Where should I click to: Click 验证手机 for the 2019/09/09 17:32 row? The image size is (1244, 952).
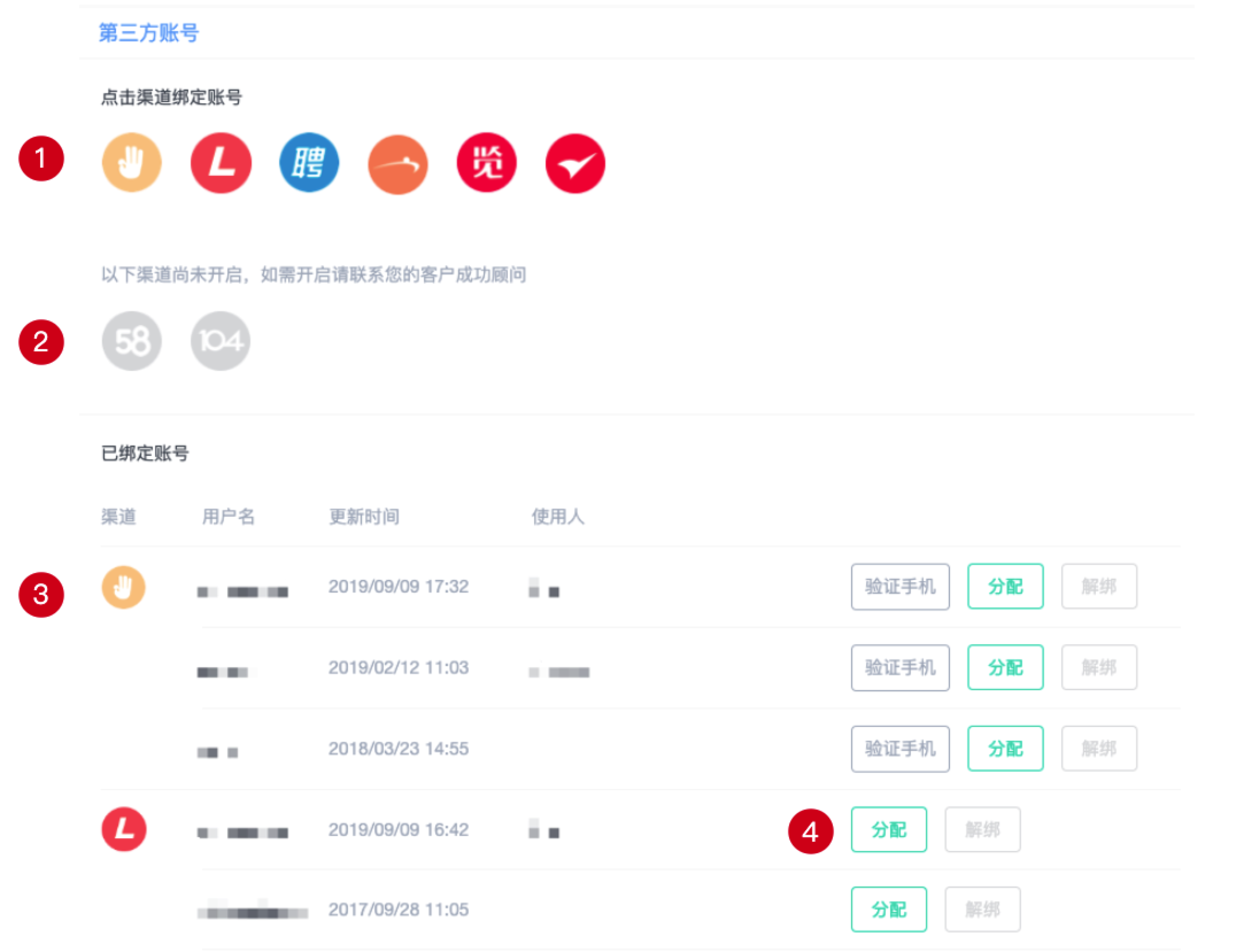point(900,586)
